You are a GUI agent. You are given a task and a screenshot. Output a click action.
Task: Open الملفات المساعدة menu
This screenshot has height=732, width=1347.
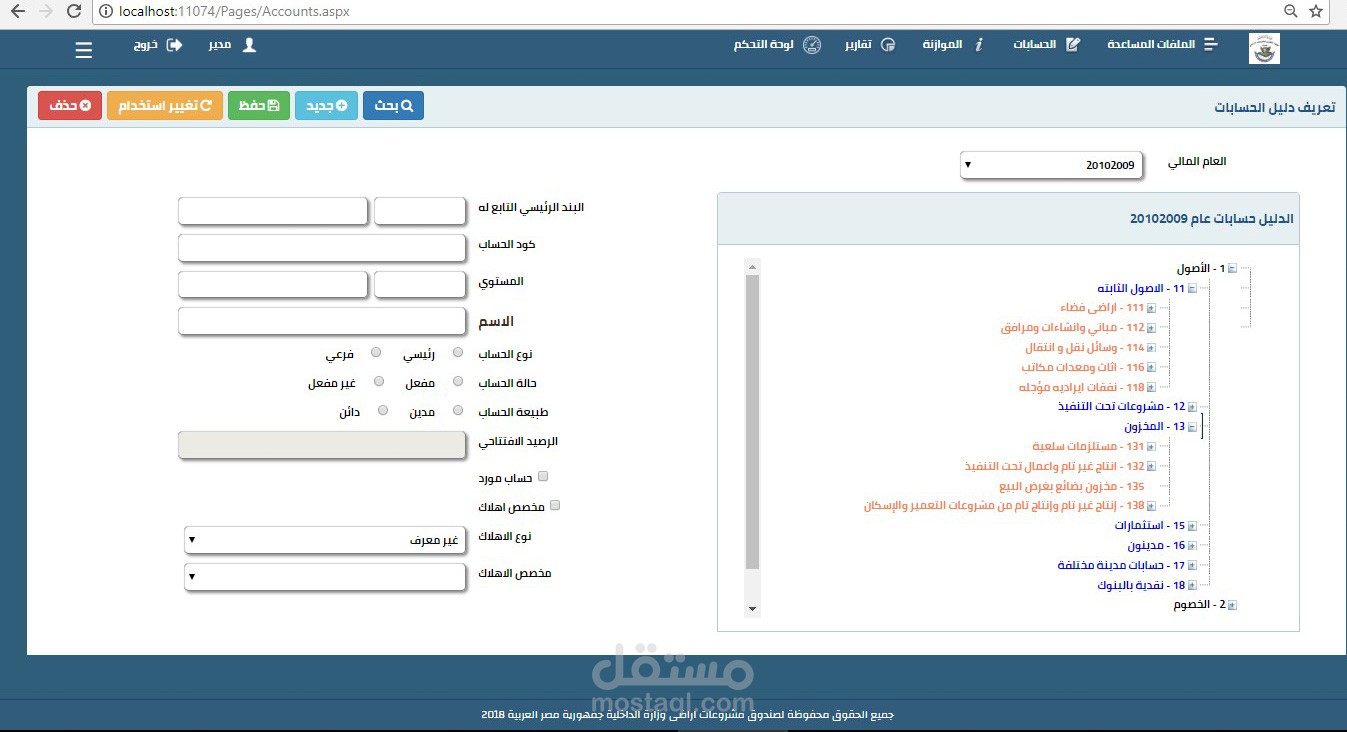tap(1162, 45)
